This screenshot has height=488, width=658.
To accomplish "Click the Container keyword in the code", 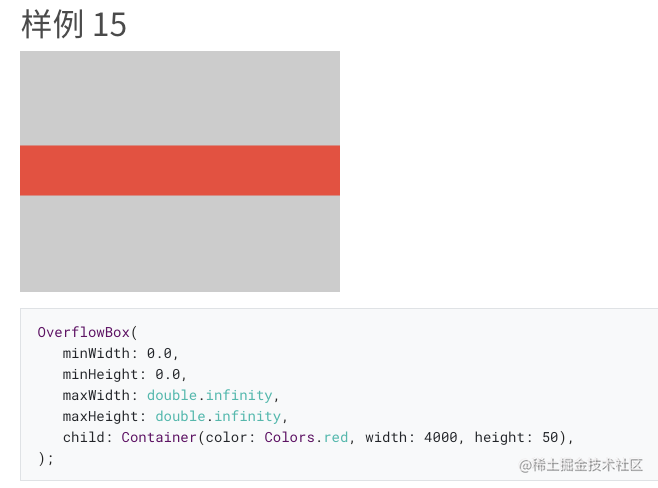I will 159,437.
